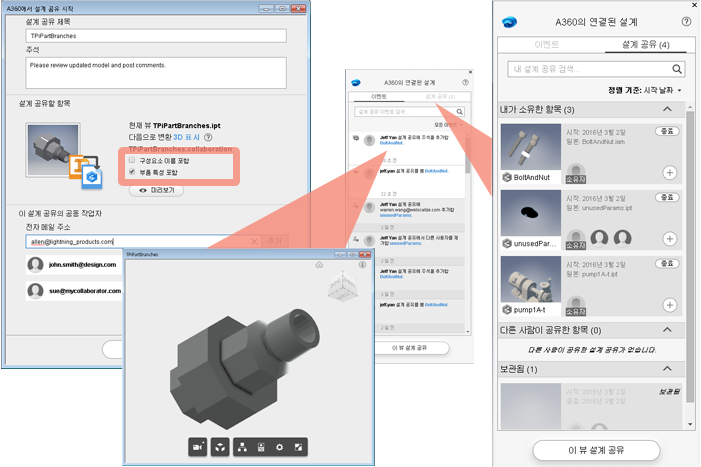Click the comment icon beside the first event entry
The image size is (701, 467).
point(356,138)
